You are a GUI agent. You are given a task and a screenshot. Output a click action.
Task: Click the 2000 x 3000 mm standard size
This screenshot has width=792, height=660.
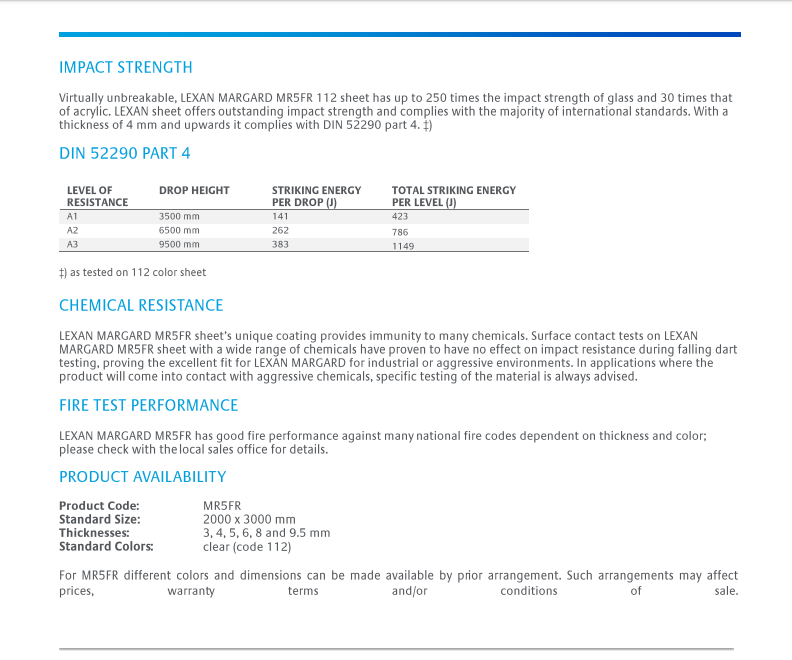coord(249,520)
